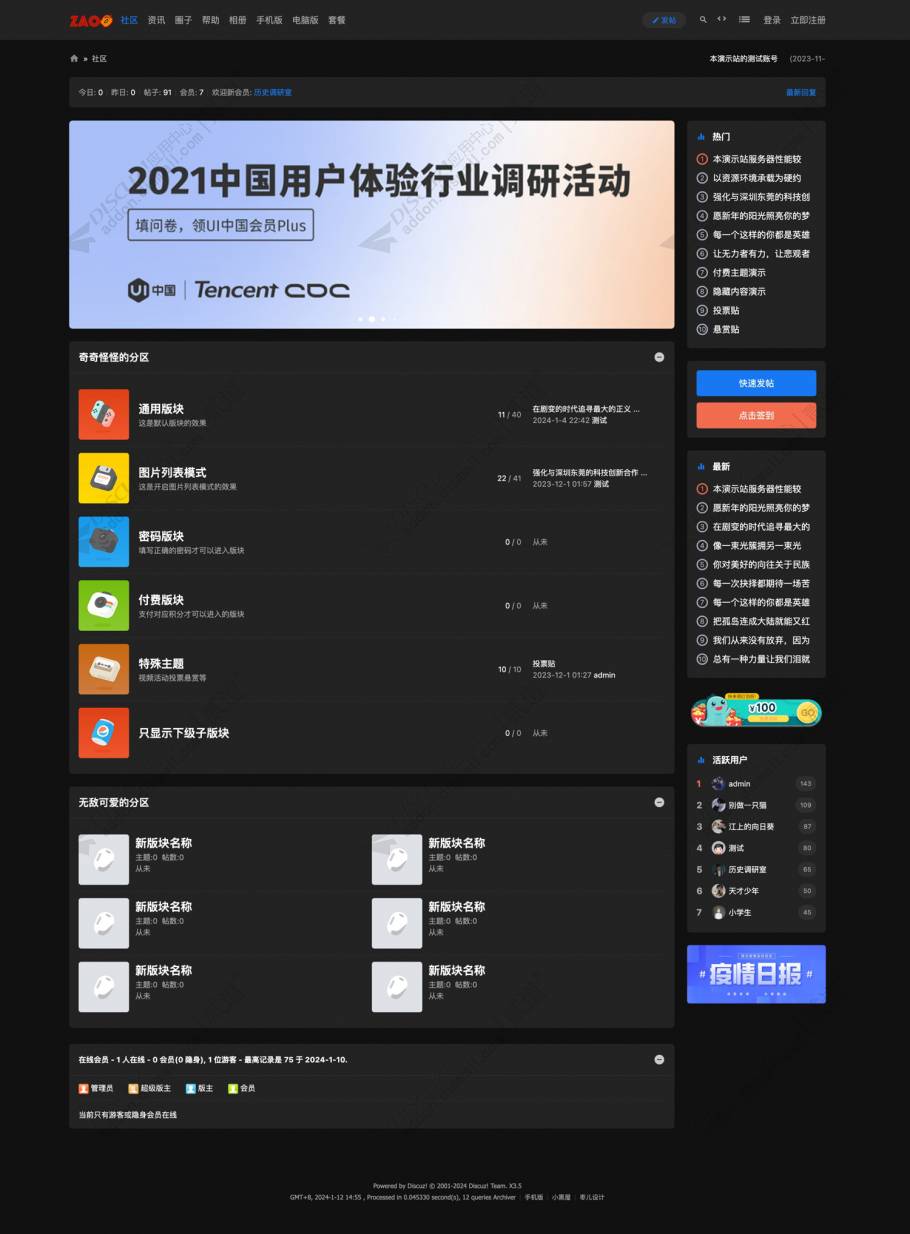
Task: Click the blue 快速发帖 button
Action: 756,383
